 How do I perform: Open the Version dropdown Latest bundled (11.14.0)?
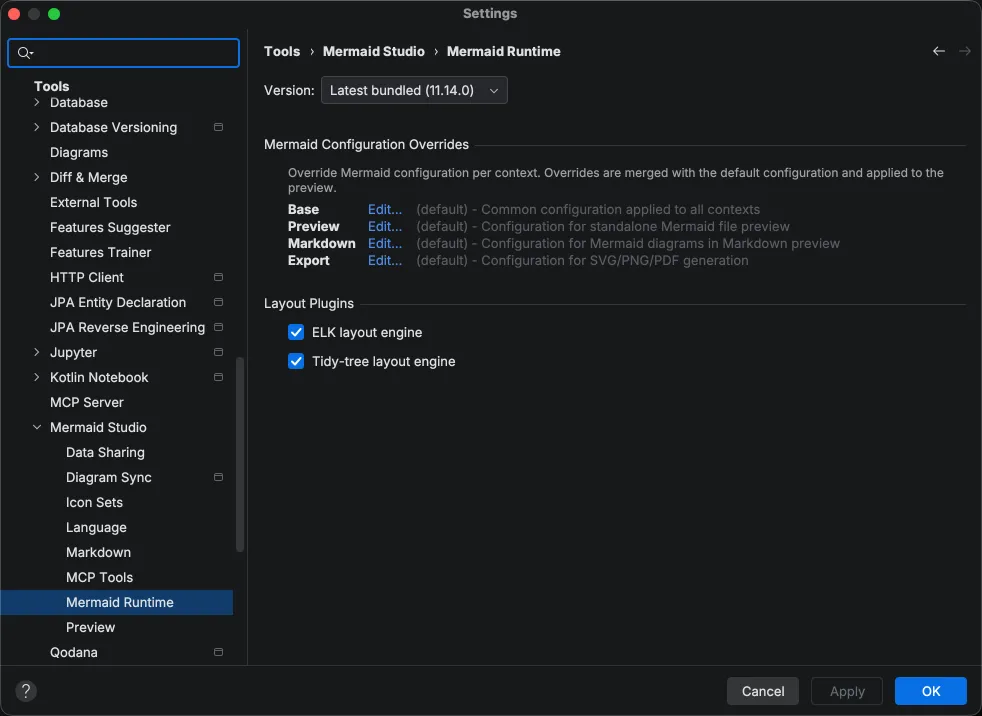click(414, 90)
